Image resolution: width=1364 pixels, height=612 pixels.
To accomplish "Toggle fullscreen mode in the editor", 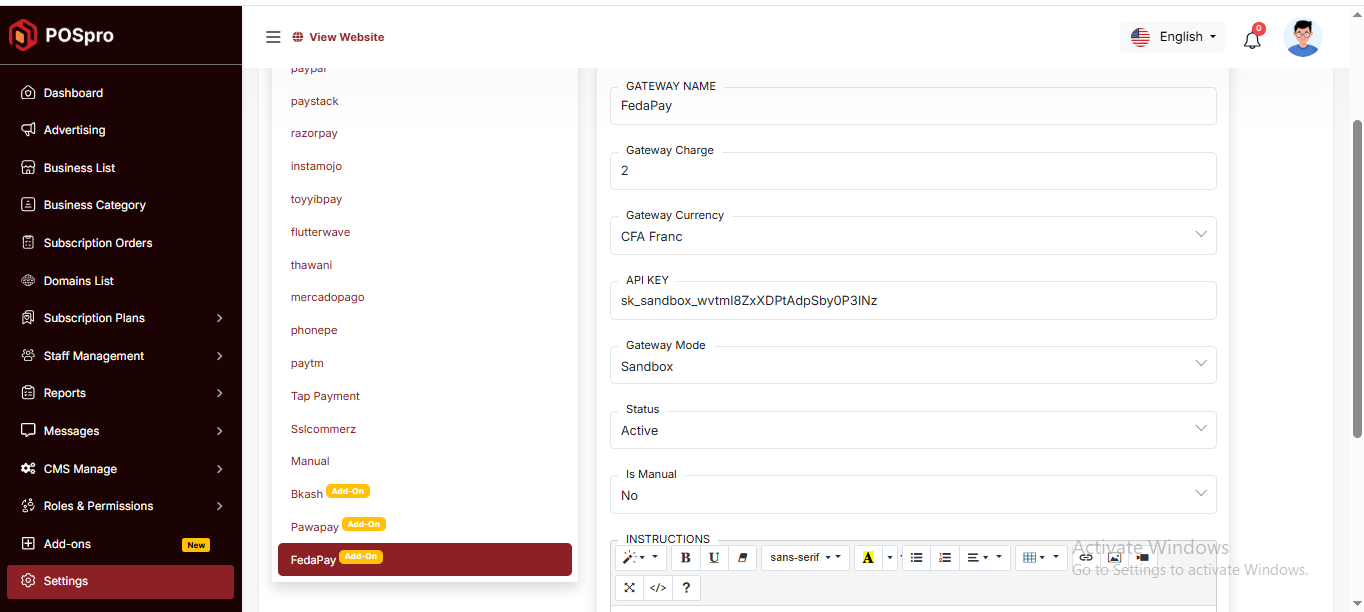I will (x=629, y=588).
